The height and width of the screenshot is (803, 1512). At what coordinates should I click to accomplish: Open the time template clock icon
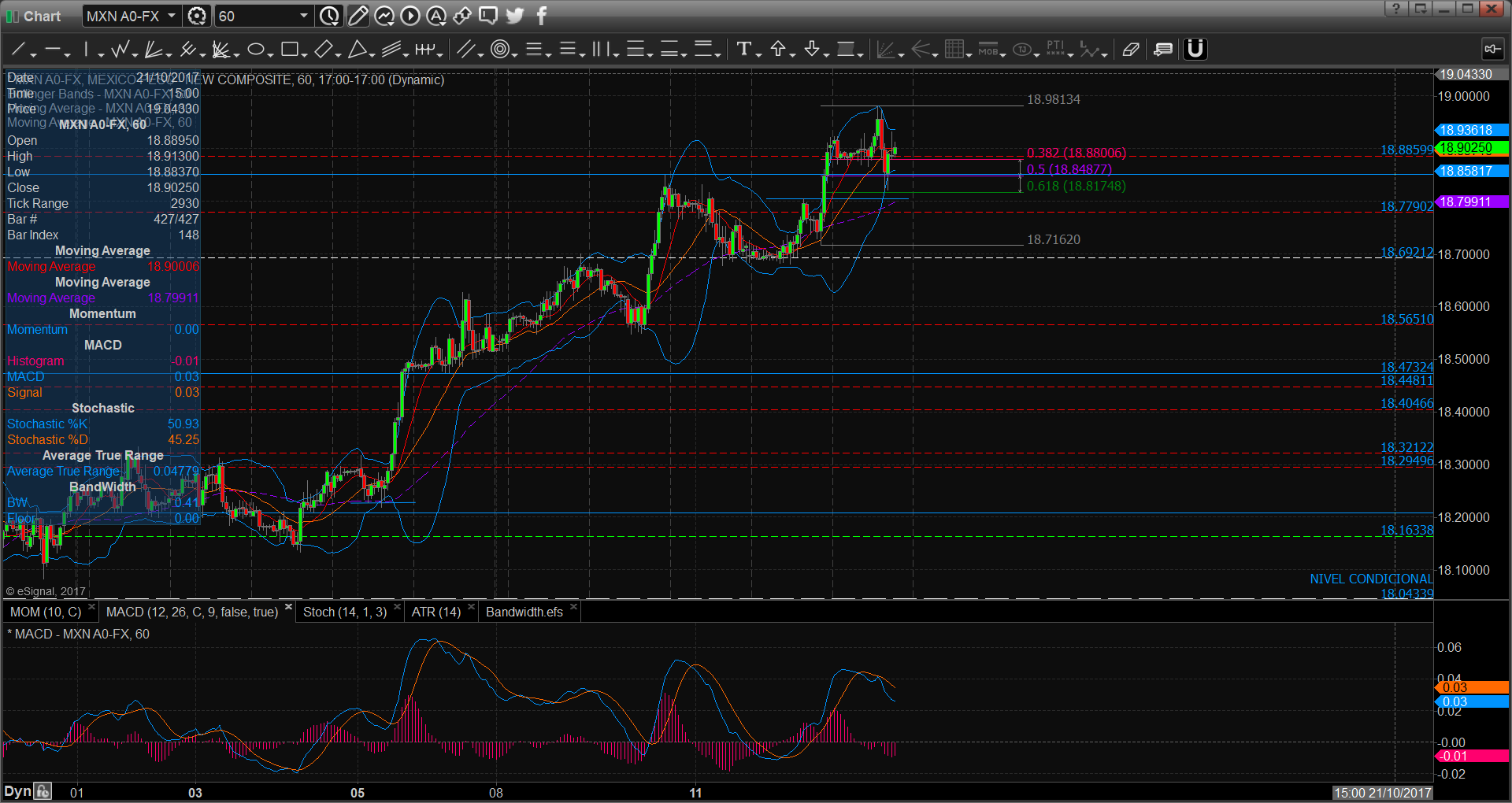[x=330, y=16]
